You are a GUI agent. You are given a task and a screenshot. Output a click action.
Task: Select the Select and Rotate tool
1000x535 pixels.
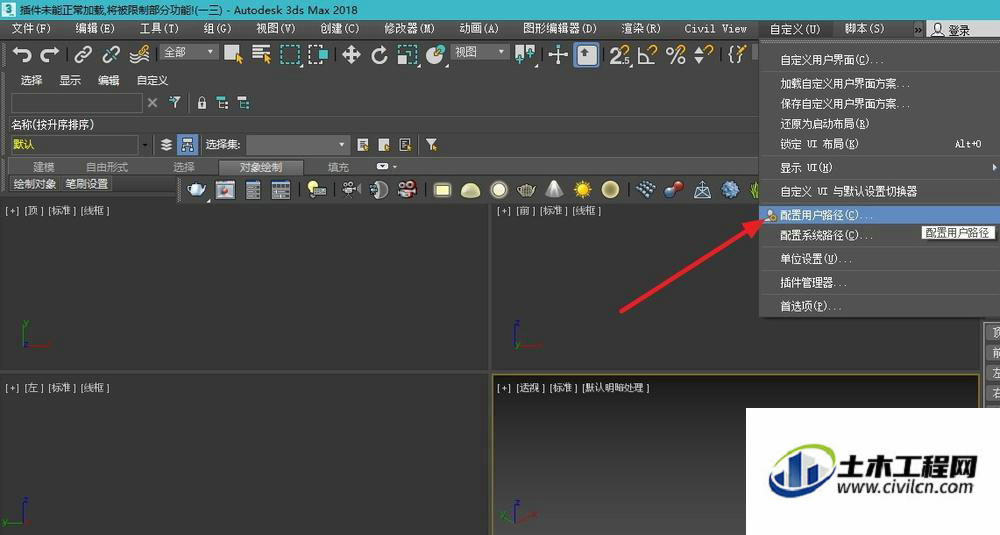[379, 55]
